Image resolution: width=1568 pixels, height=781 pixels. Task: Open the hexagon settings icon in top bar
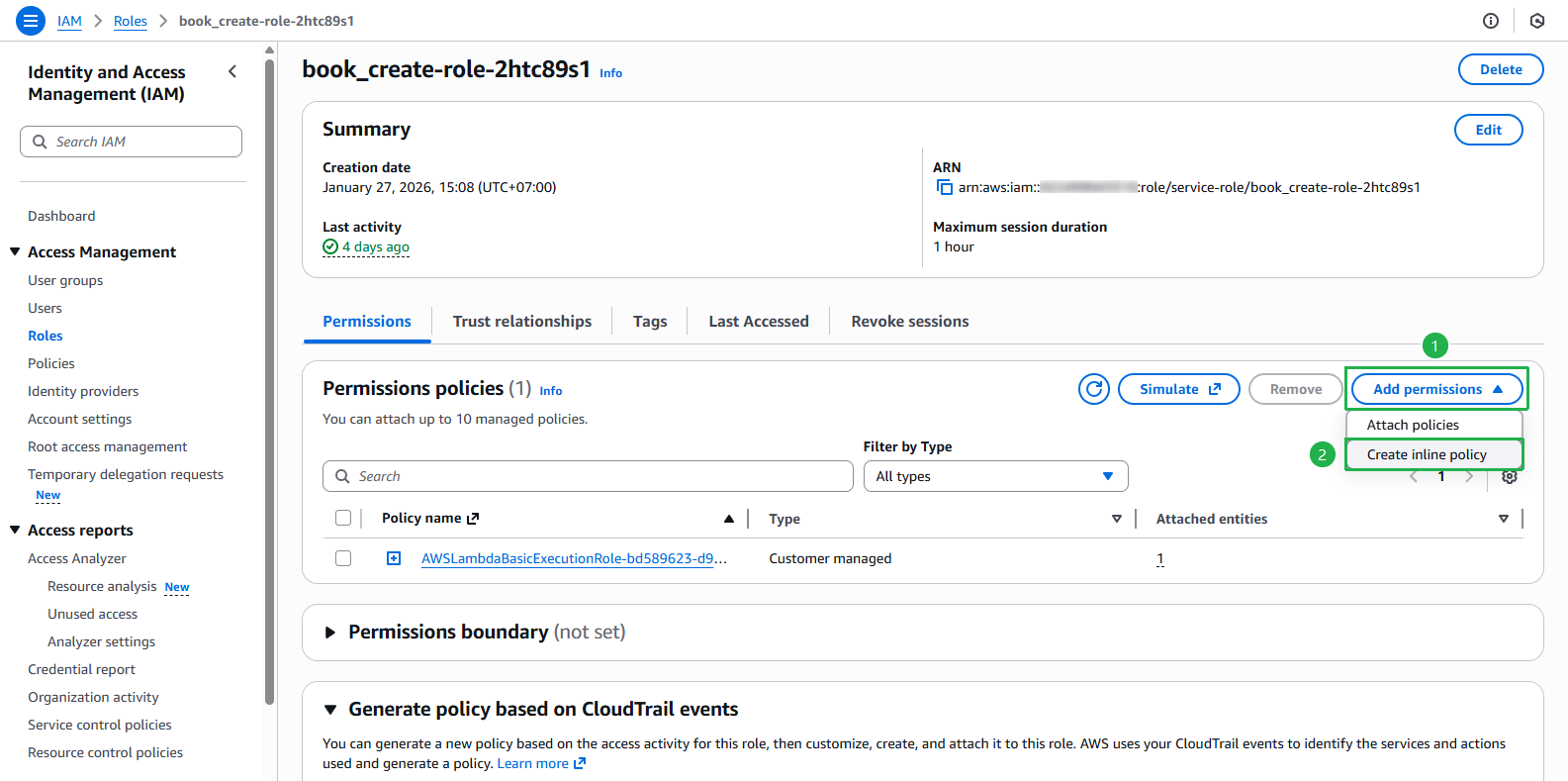click(1537, 21)
